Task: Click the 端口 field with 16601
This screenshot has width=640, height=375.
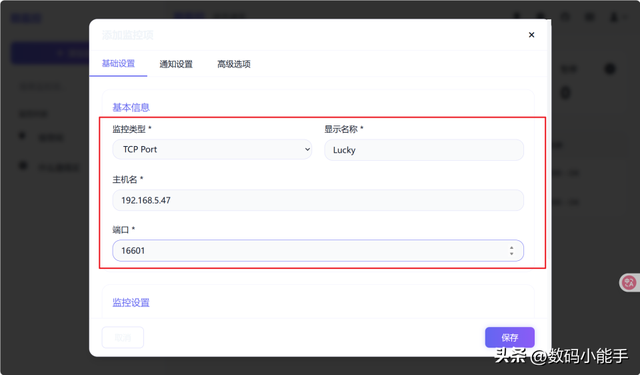Action: click(x=318, y=250)
